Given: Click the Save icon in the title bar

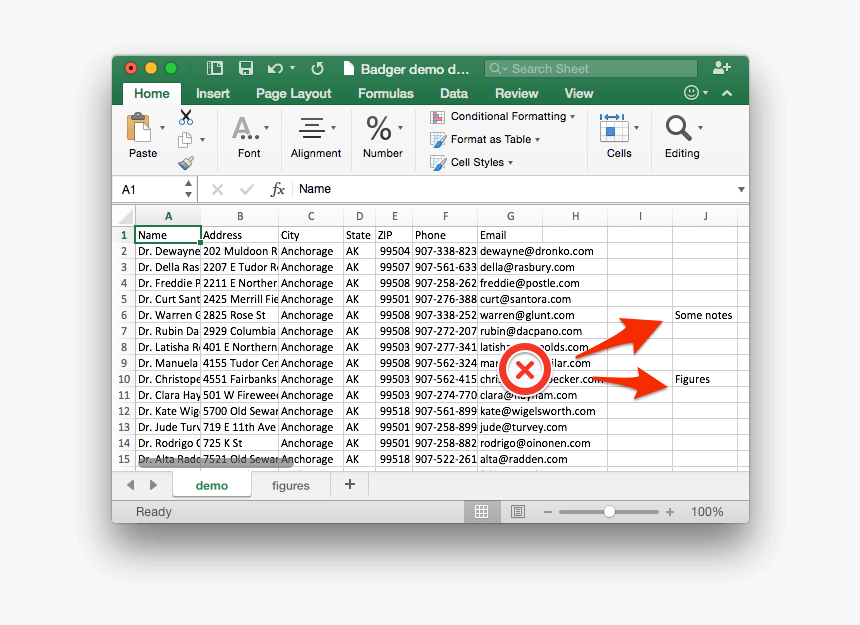Looking at the screenshot, I should pos(245,68).
